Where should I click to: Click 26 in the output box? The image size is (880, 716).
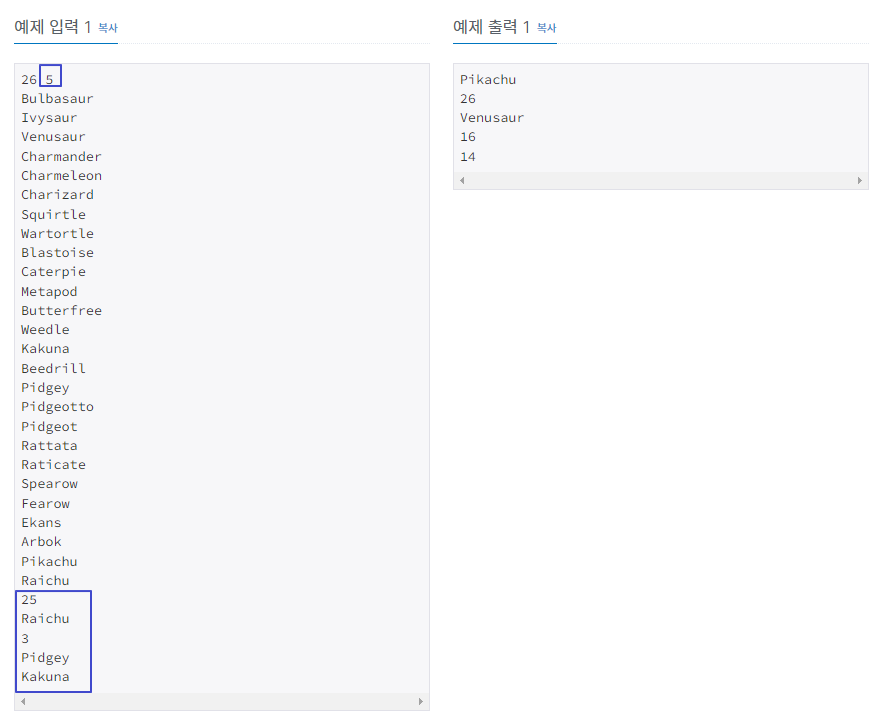coord(468,99)
